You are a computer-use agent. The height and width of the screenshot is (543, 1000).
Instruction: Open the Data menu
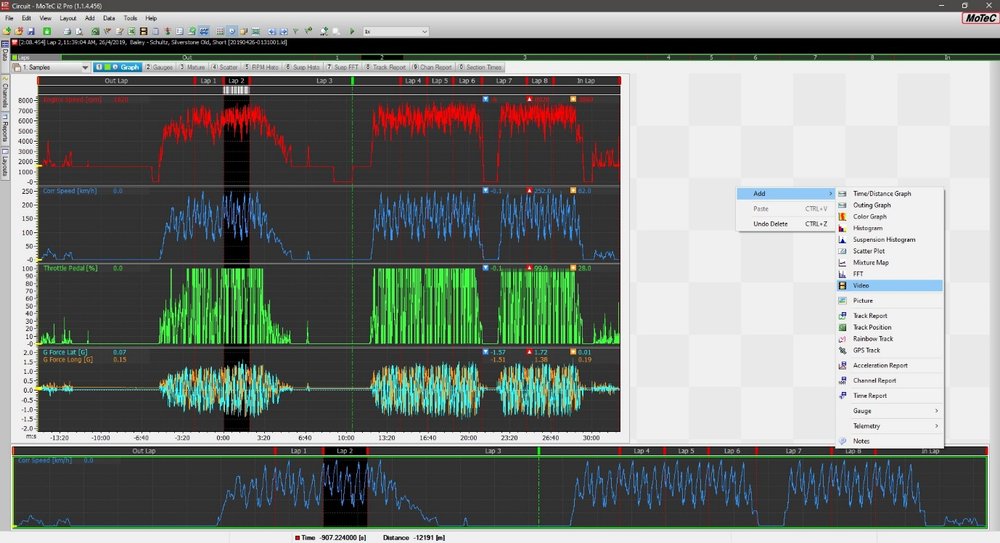(x=109, y=19)
